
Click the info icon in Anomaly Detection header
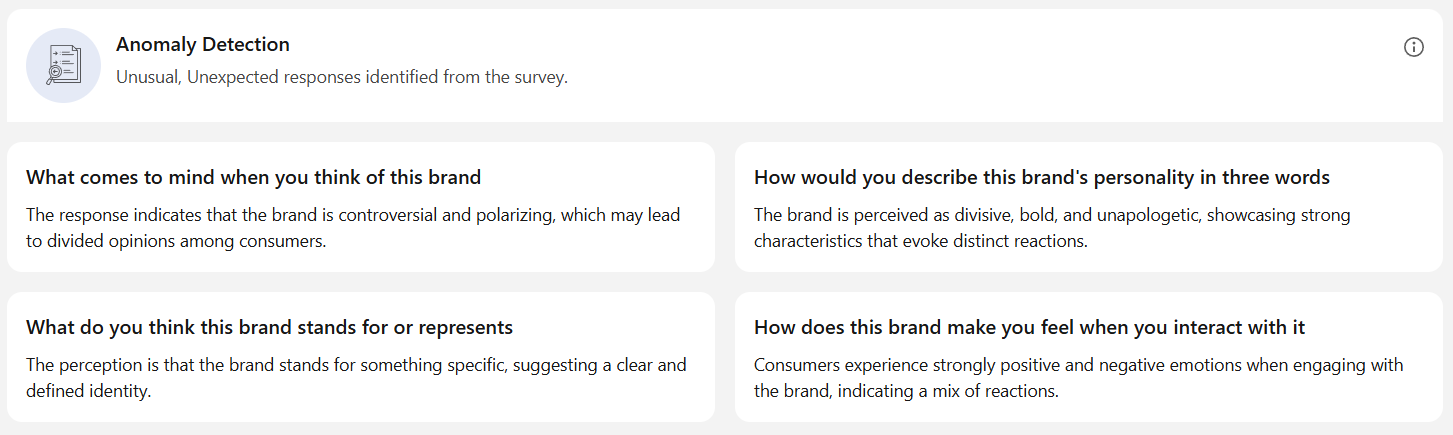point(1413,47)
